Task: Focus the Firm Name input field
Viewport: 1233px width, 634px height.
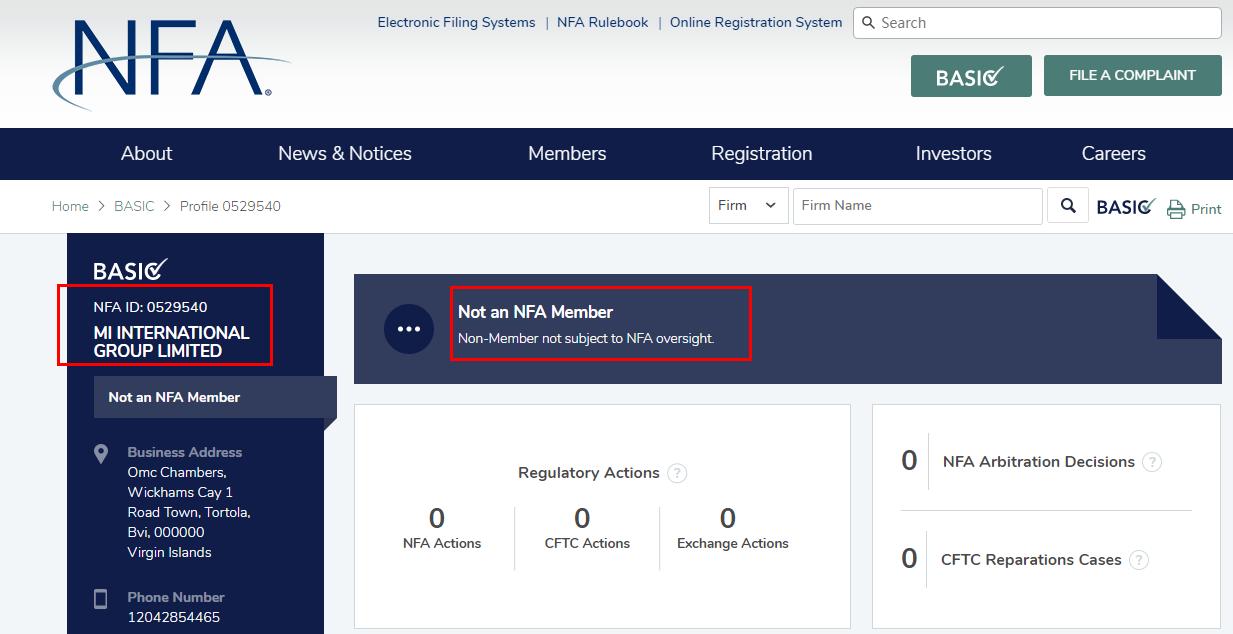Action: [917, 206]
